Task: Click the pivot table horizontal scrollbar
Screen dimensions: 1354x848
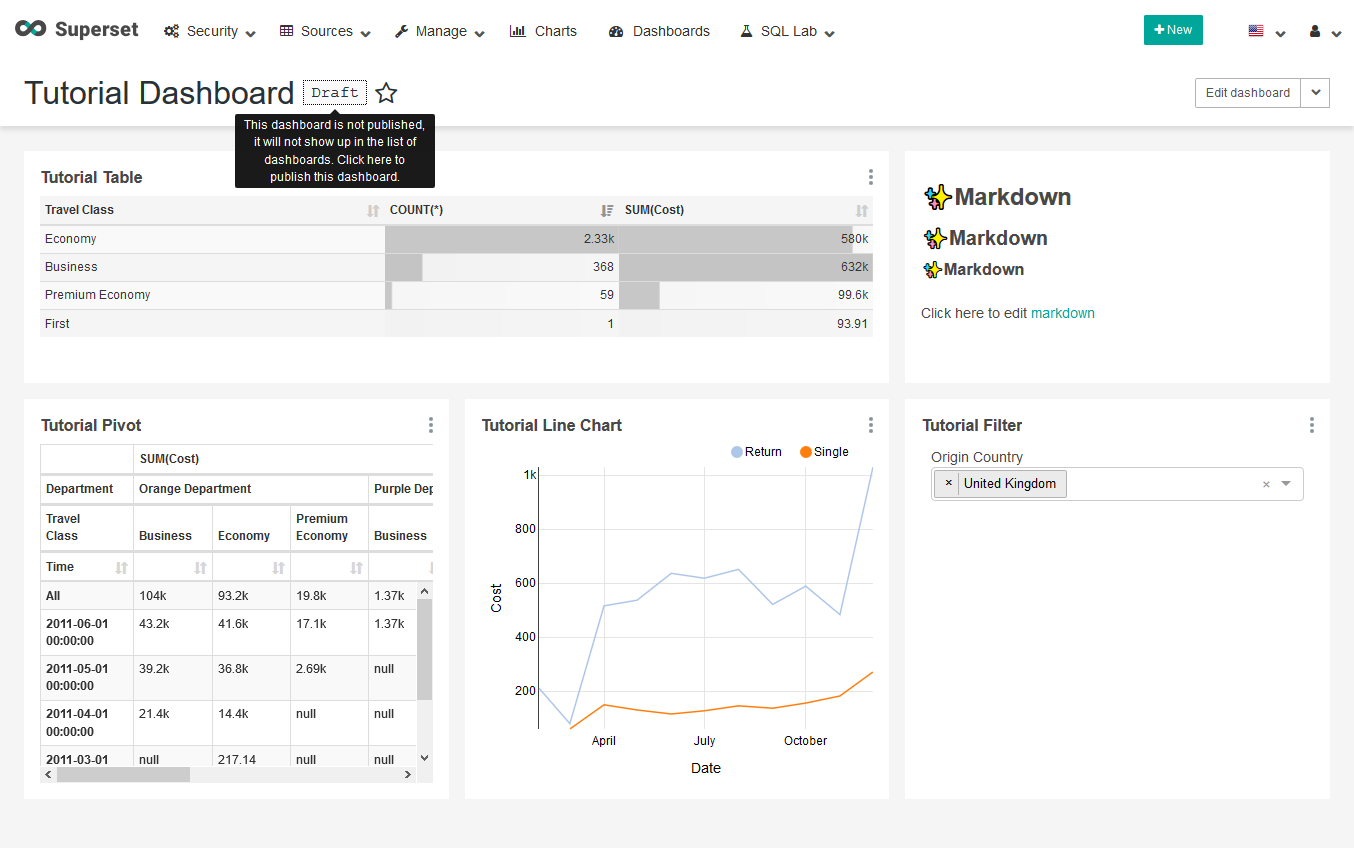Action: pos(123,775)
